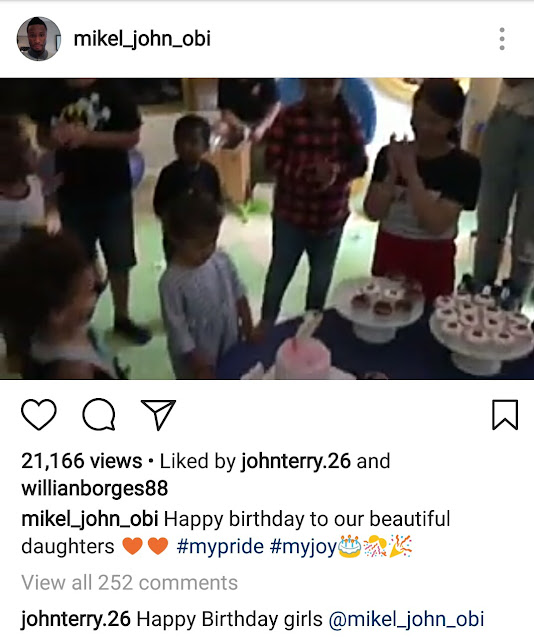Play the birthday party video
This screenshot has height=640, width=534.
[x=267, y=229]
